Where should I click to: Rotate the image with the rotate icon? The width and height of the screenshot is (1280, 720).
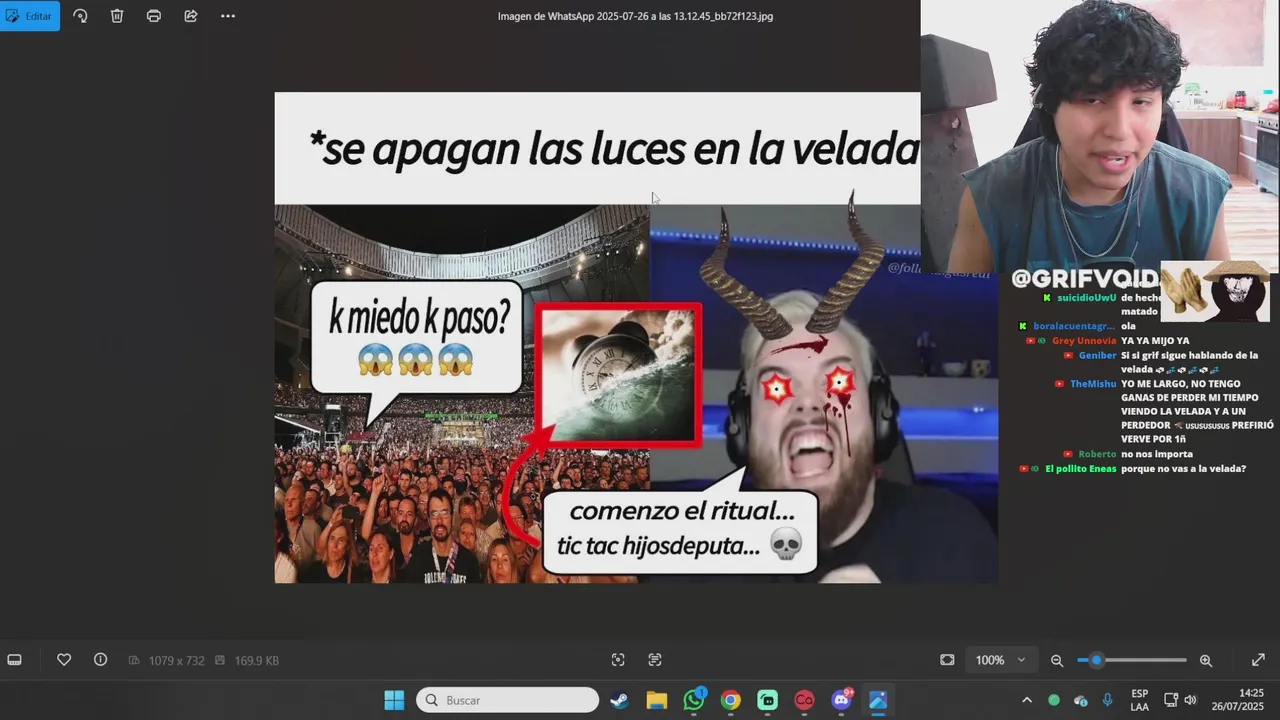coord(80,16)
